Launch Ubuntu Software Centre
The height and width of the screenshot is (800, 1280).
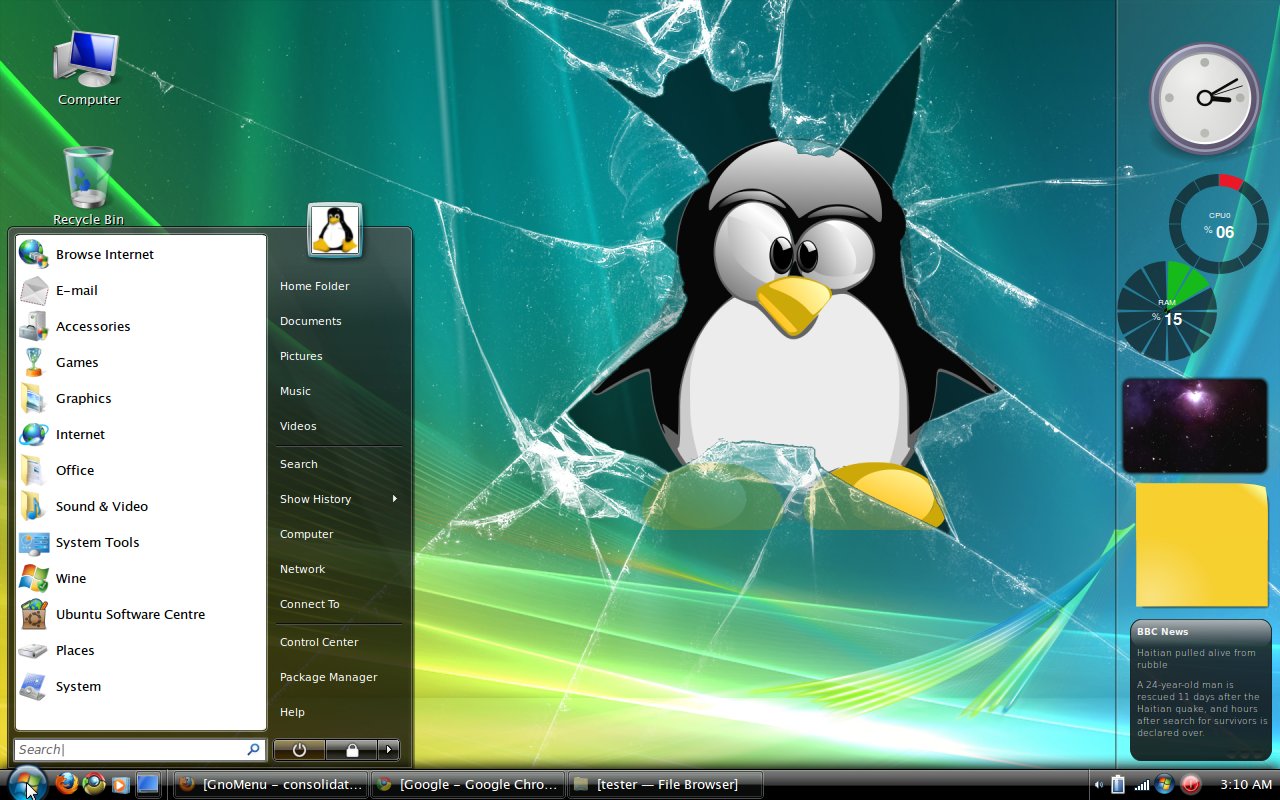coord(141,614)
